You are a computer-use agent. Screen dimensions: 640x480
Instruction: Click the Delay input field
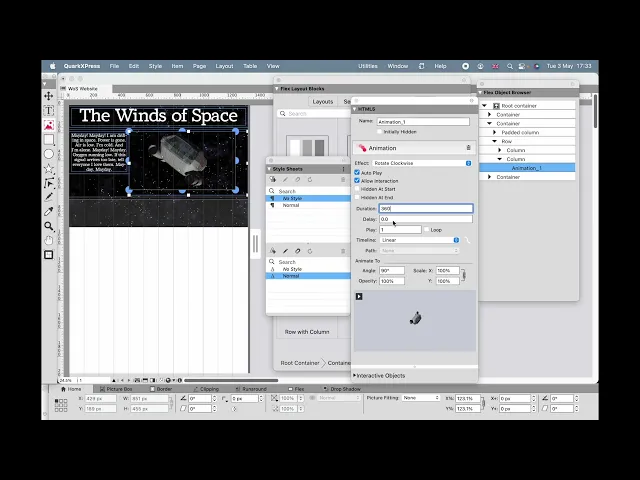click(x=426, y=219)
